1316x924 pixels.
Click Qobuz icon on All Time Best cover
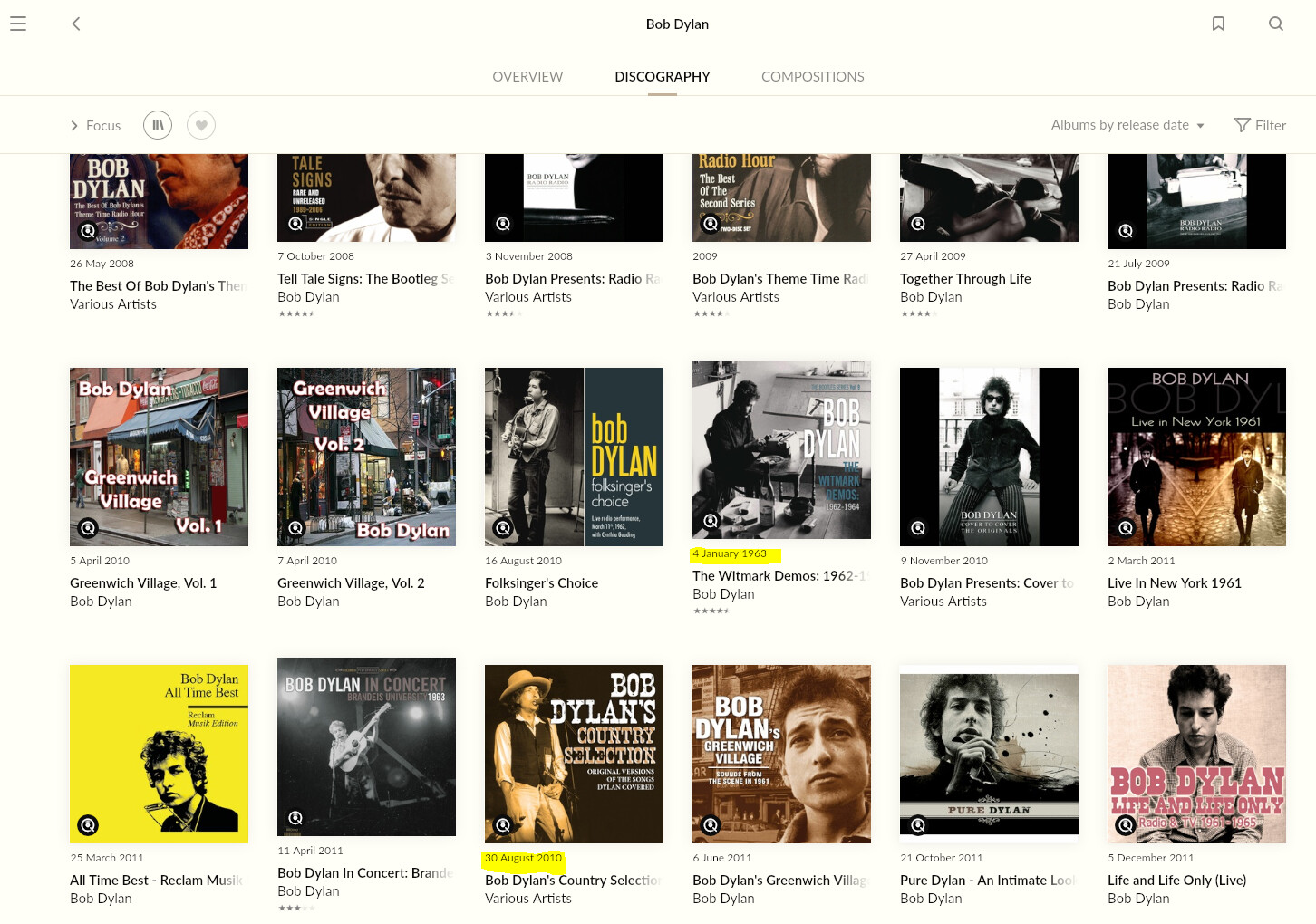click(88, 824)
